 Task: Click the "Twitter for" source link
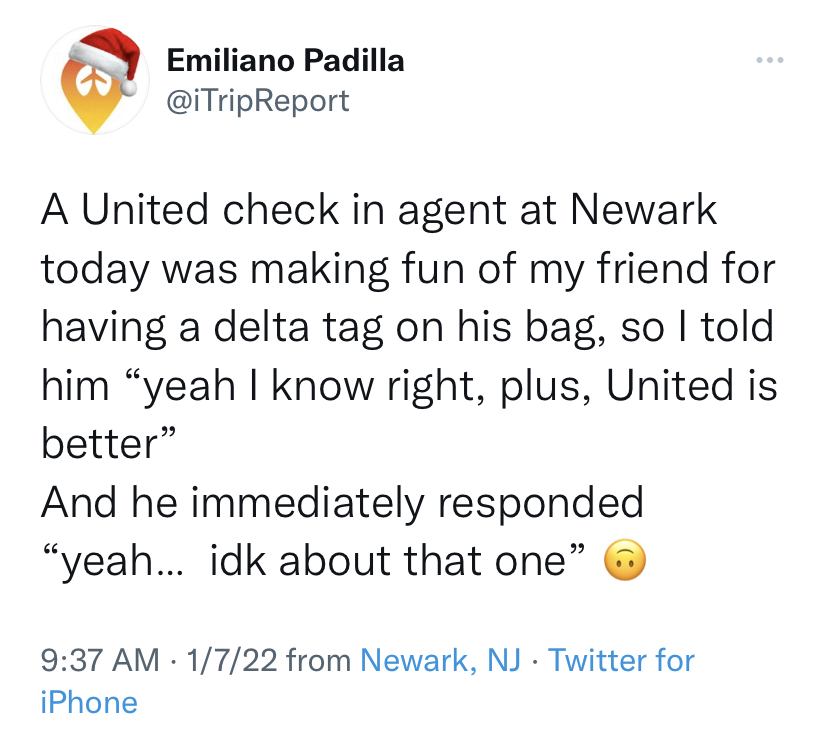[x=622, y=660]
